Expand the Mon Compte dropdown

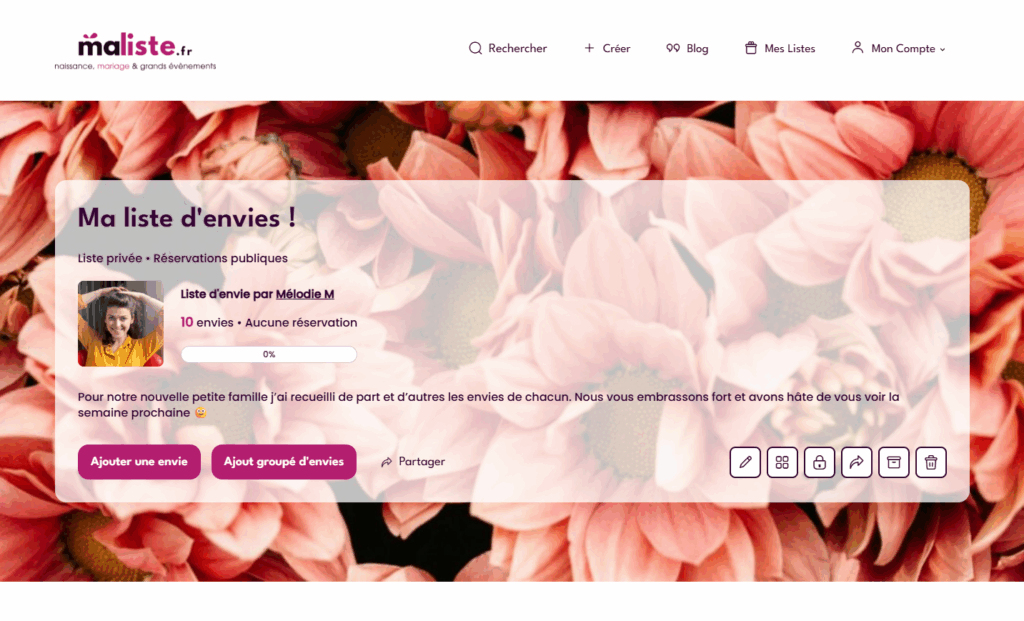point(898,48)
